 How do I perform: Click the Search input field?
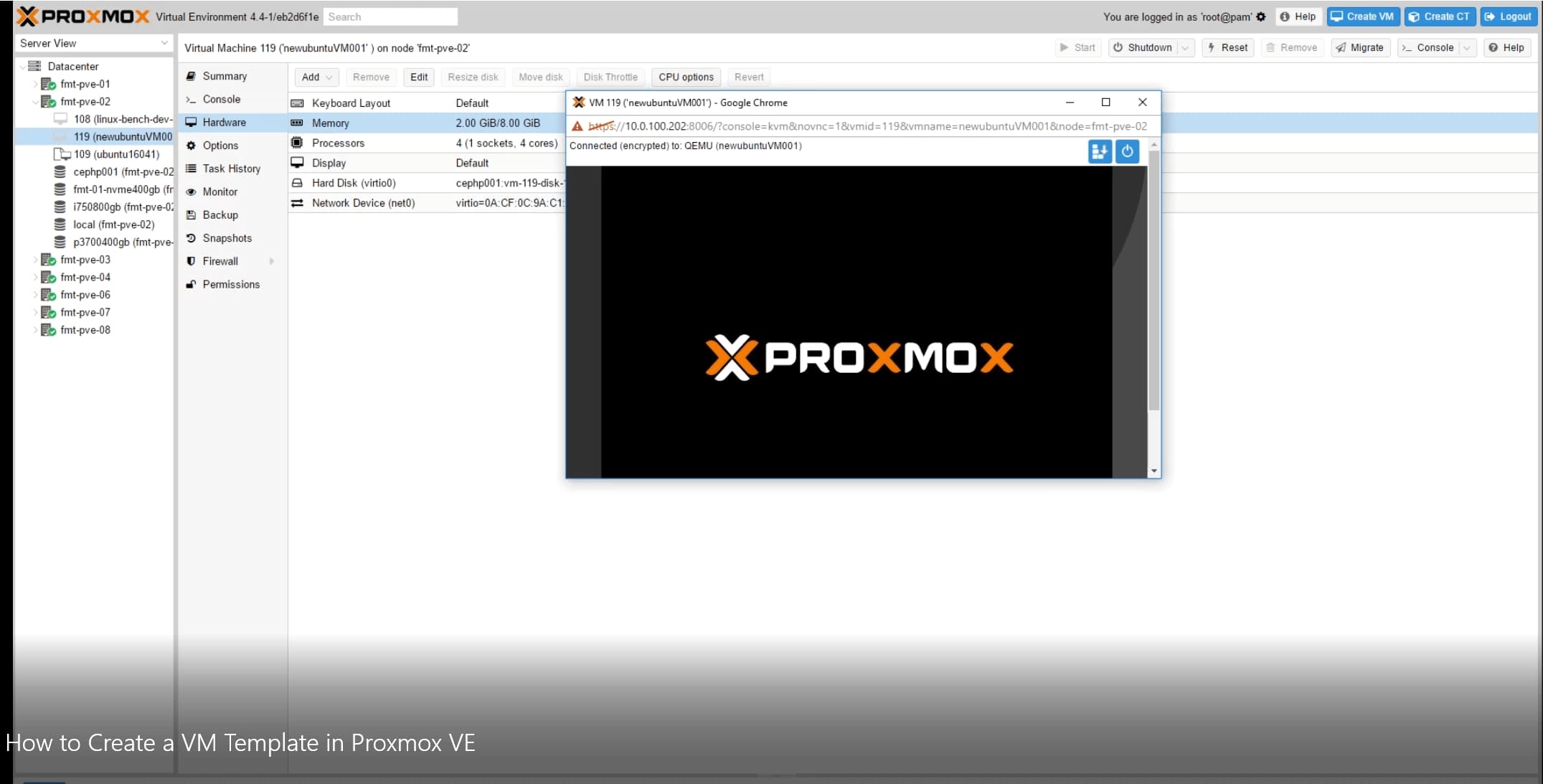392,16
